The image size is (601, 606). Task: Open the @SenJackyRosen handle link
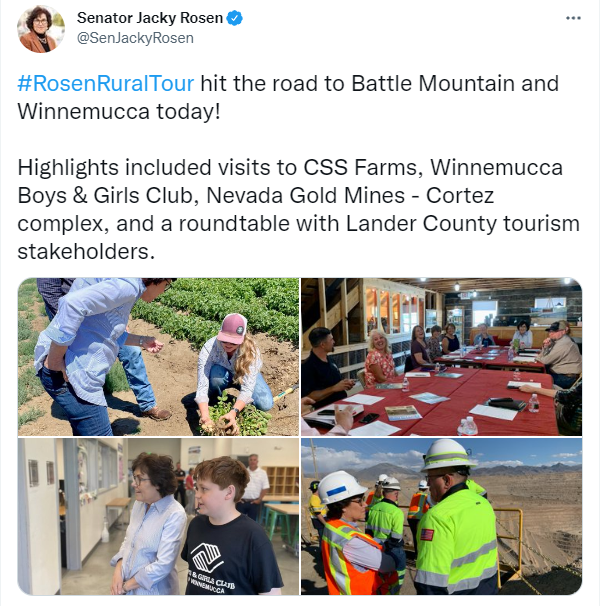(x=135, y=38)
